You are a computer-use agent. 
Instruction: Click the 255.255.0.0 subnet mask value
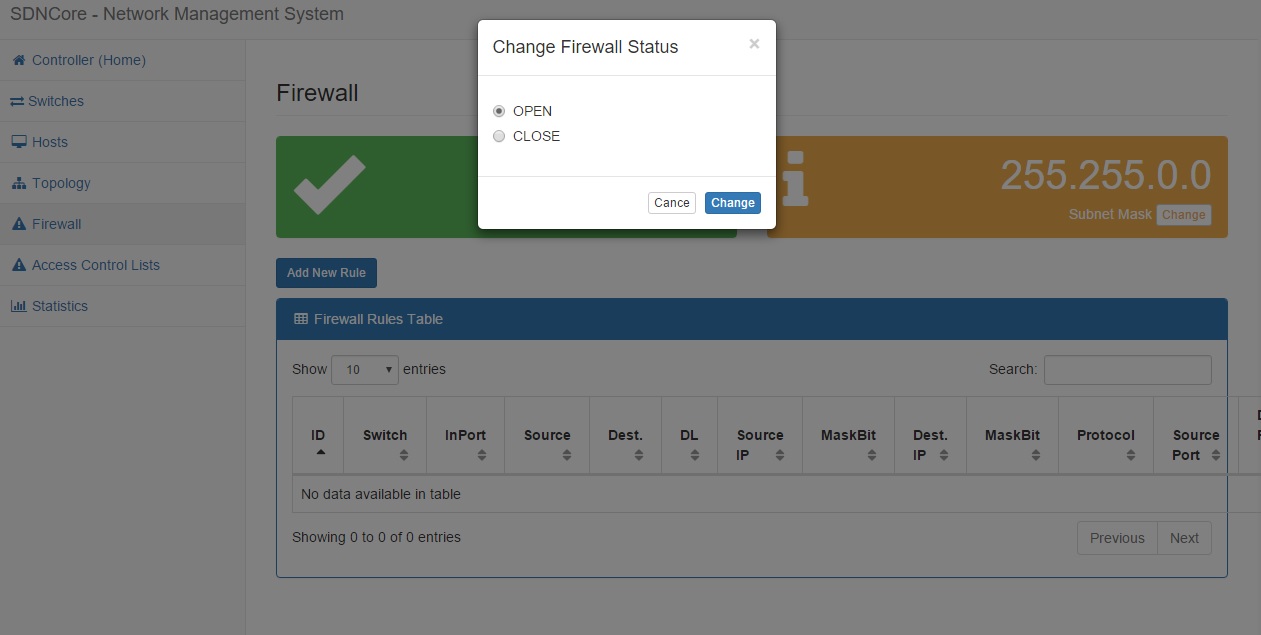pos(1106,176)
